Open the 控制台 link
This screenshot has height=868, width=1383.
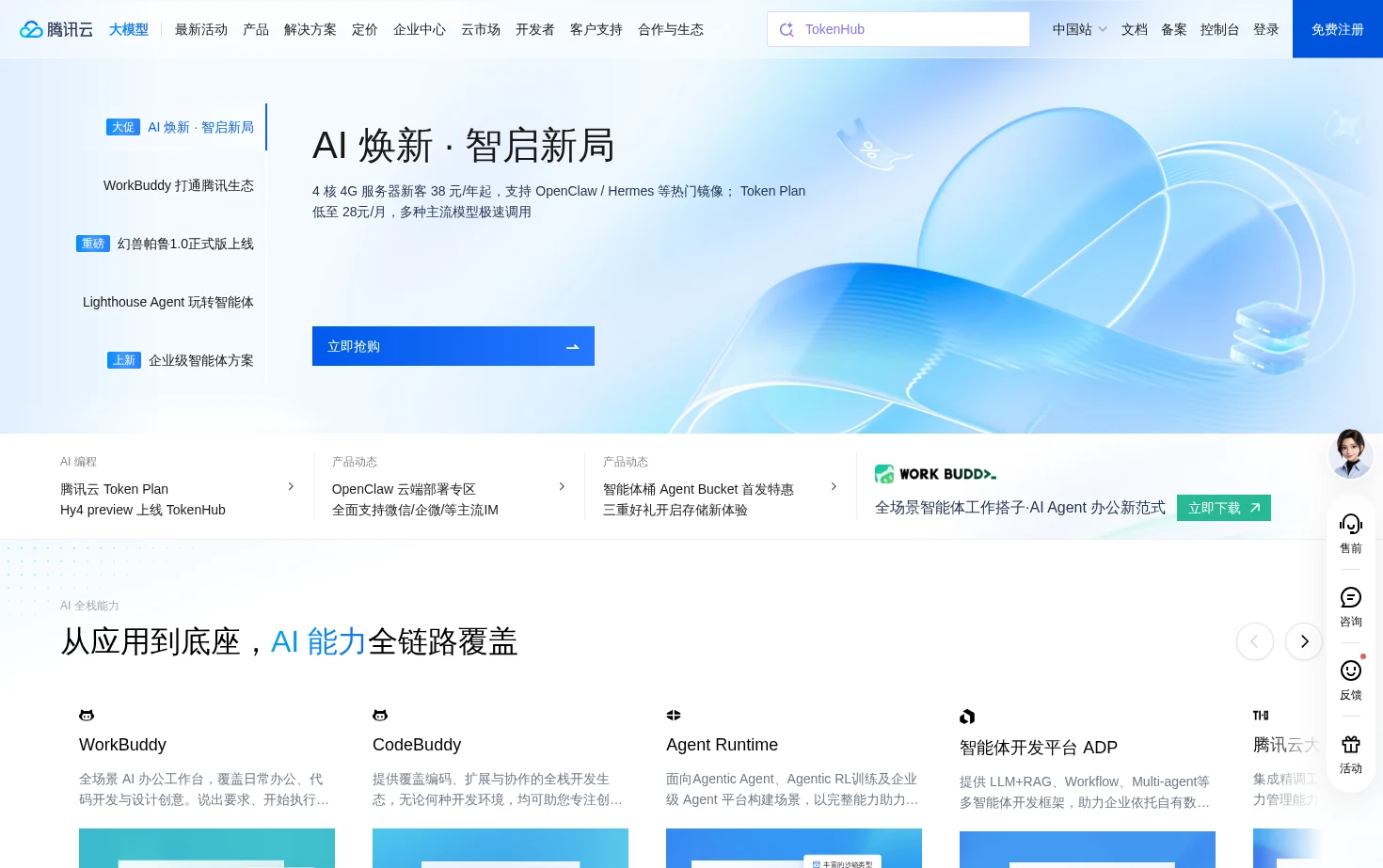pos(1220,29)
